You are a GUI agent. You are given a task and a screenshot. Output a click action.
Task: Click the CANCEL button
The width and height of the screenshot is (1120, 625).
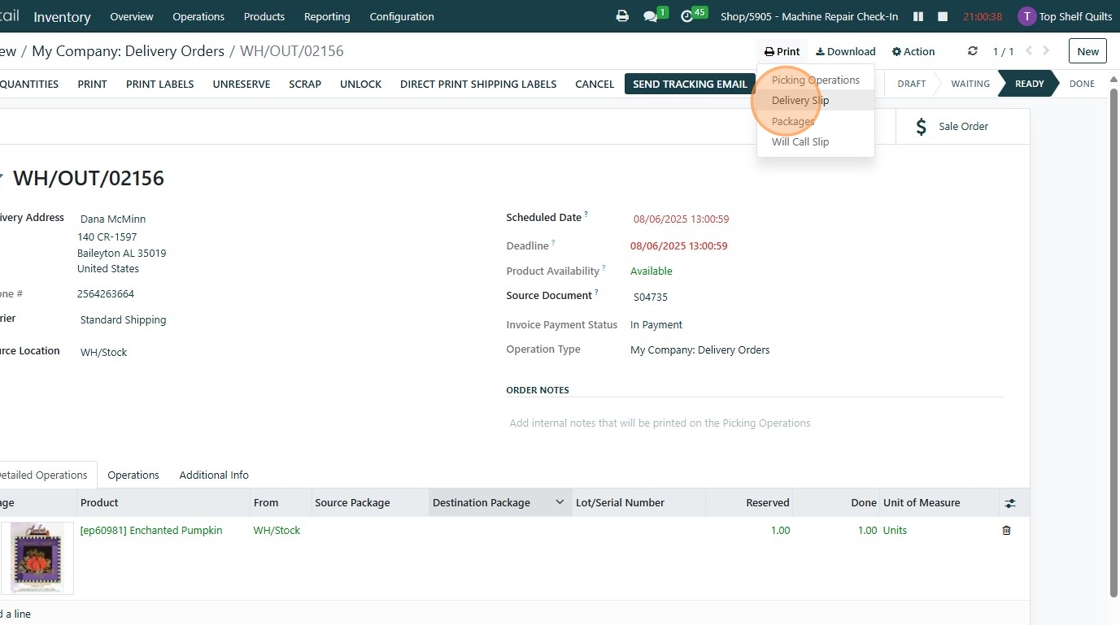pyautogui.click(x=594, y=84)
